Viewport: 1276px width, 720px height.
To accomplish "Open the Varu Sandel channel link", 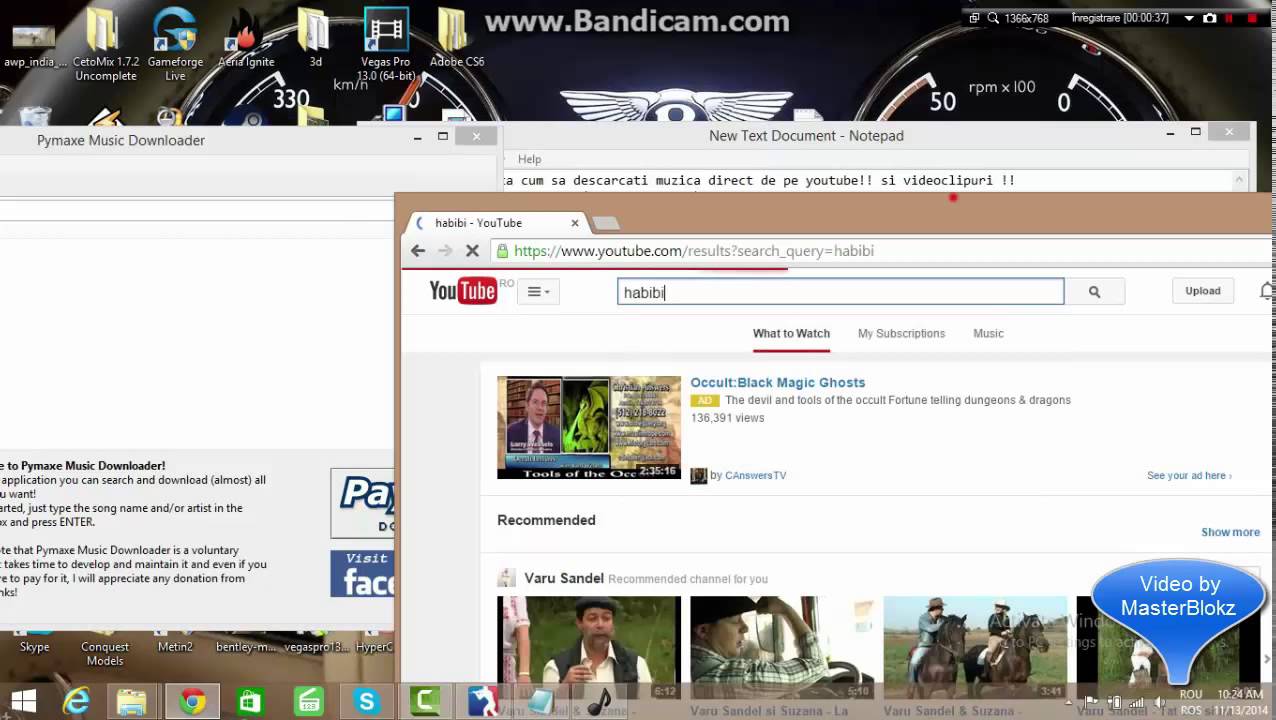I will (564, 578).
